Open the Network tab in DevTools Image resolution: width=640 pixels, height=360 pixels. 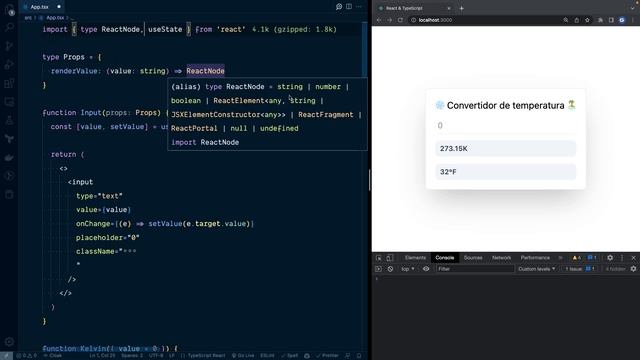(x=501, y=258)
